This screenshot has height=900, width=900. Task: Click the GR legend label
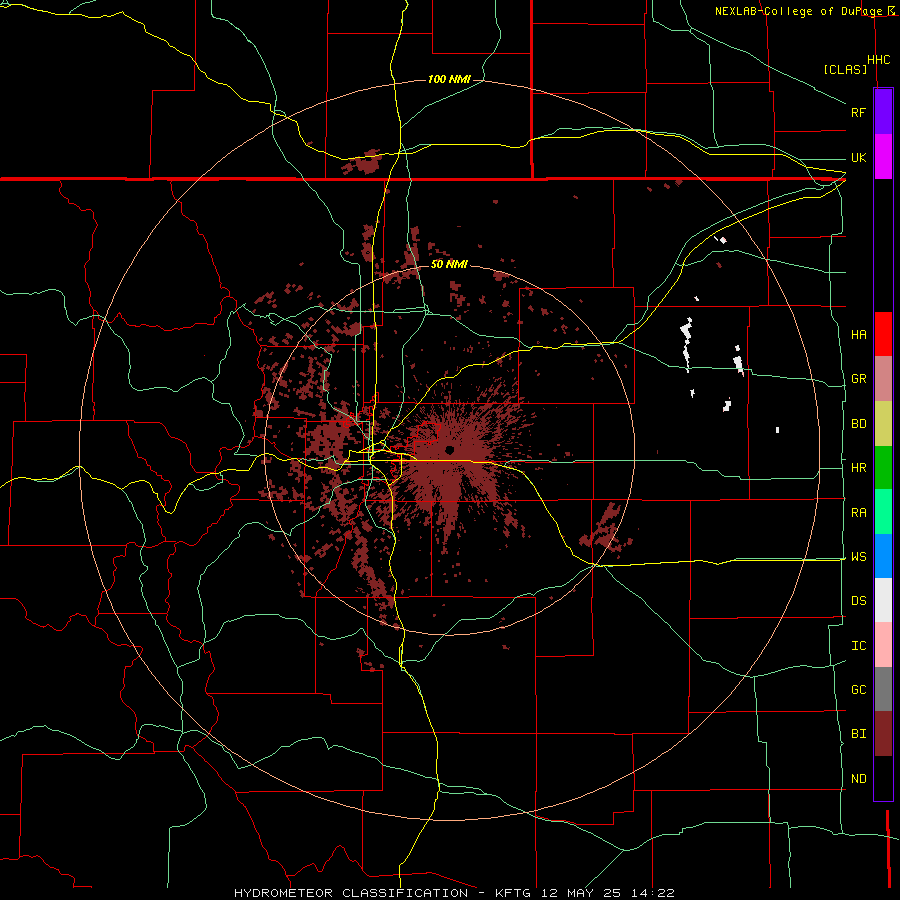click(x=858, y=379)
